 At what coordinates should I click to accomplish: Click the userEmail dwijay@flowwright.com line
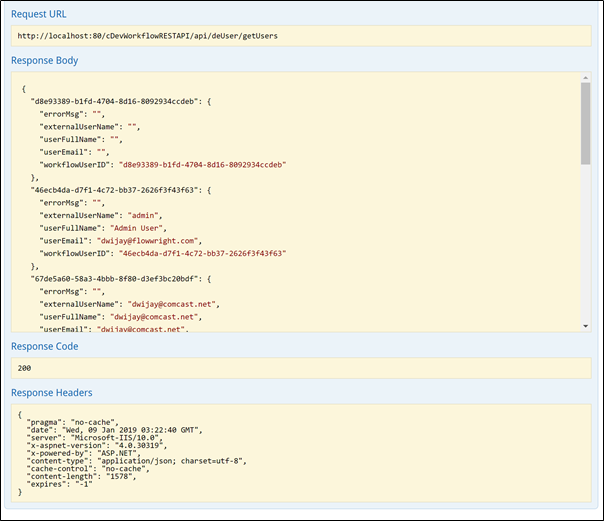click(x=121, y=241)
